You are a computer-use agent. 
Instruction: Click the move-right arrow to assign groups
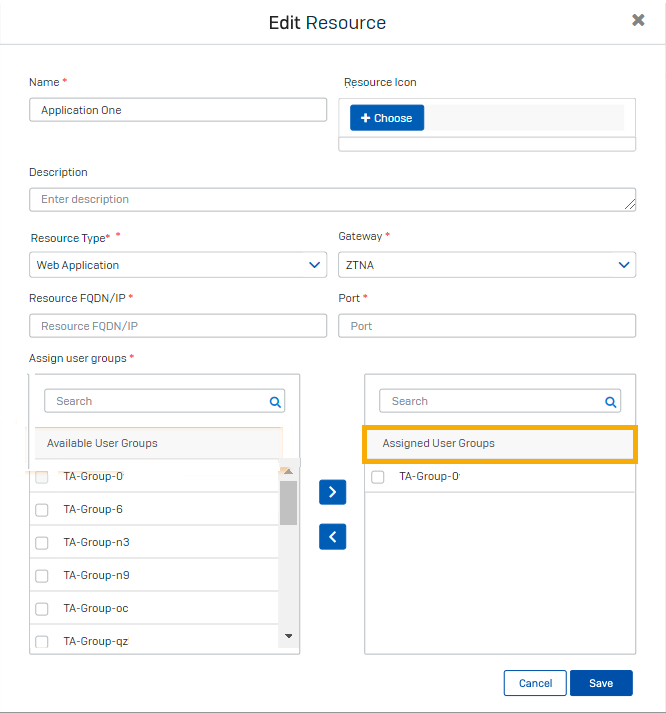coord(332,492)
